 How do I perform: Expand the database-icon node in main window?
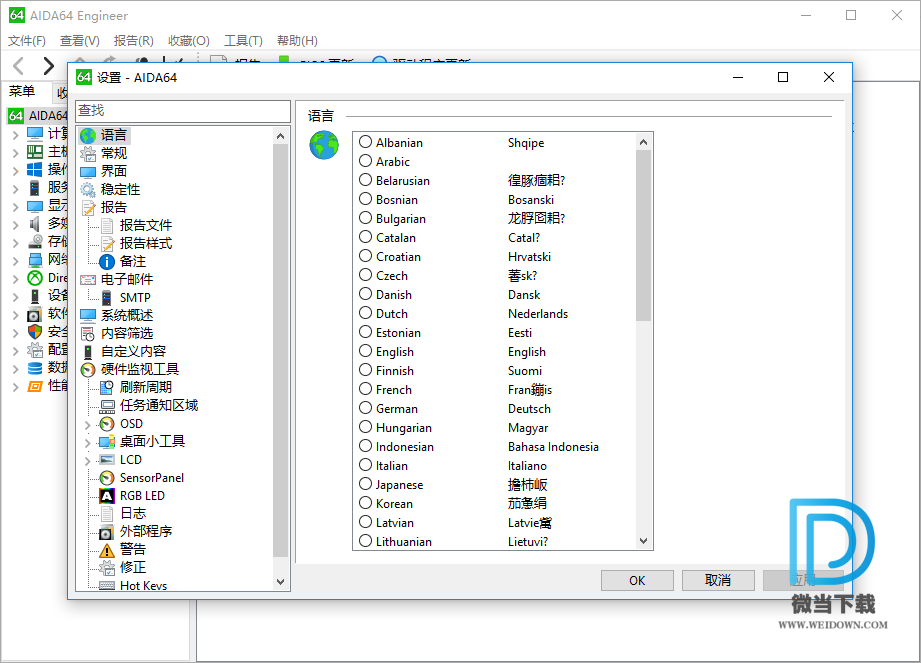16,369
